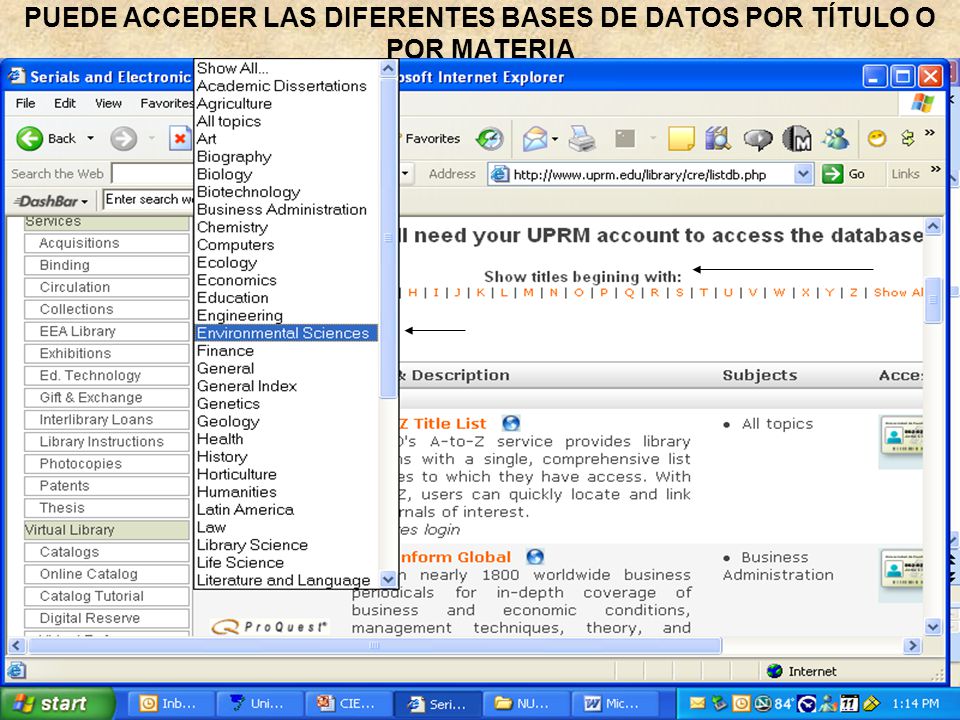The width and height of the screenshot is (960, 720).
Task: Open the nform Global database link
Action: pos(456,557)
